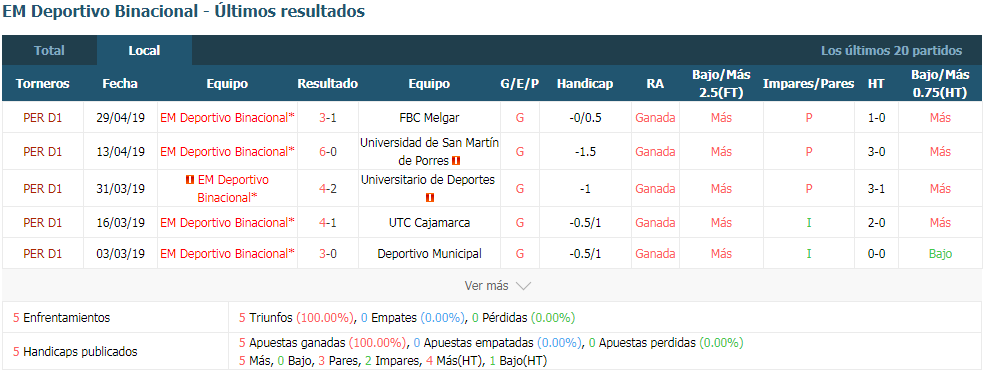
Task: Select the Local tab
Action: [144, 51]
